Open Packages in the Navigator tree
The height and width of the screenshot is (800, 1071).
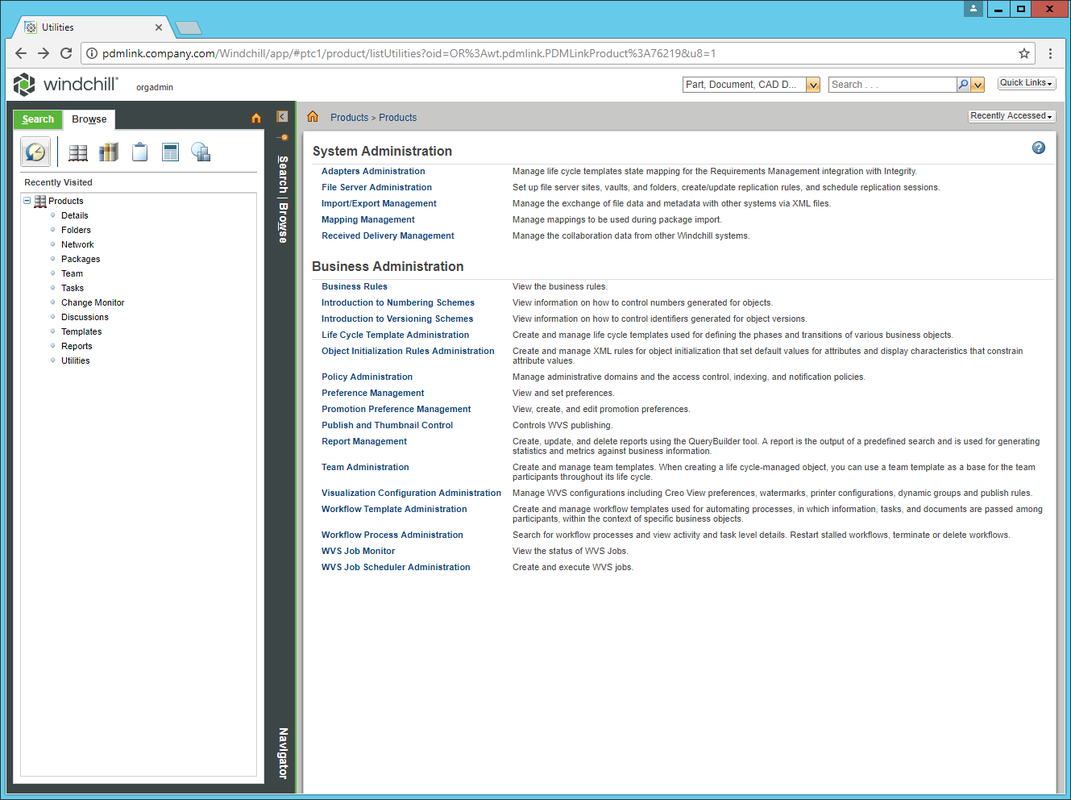click(x=81, y=259)
